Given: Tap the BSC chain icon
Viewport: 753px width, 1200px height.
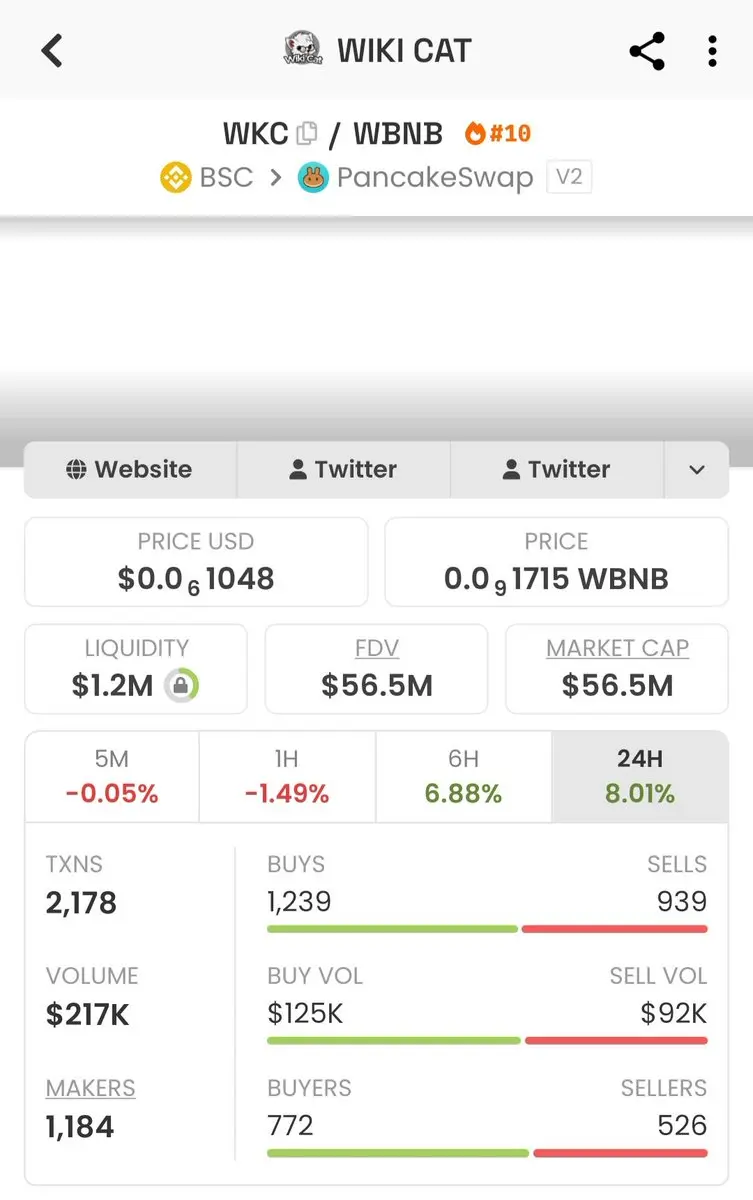Looking at the screenshot, I should 175,178.
